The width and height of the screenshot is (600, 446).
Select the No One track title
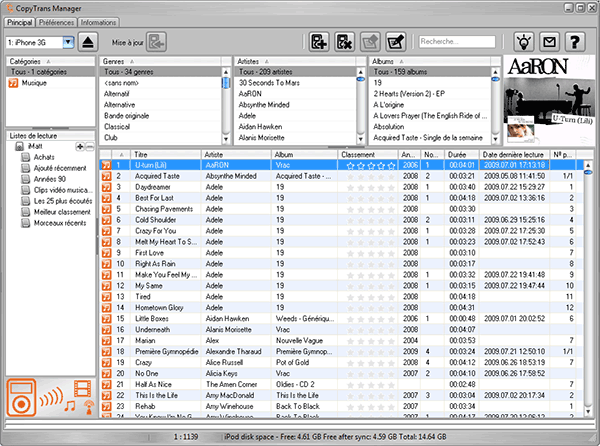(x=147, y=373)
